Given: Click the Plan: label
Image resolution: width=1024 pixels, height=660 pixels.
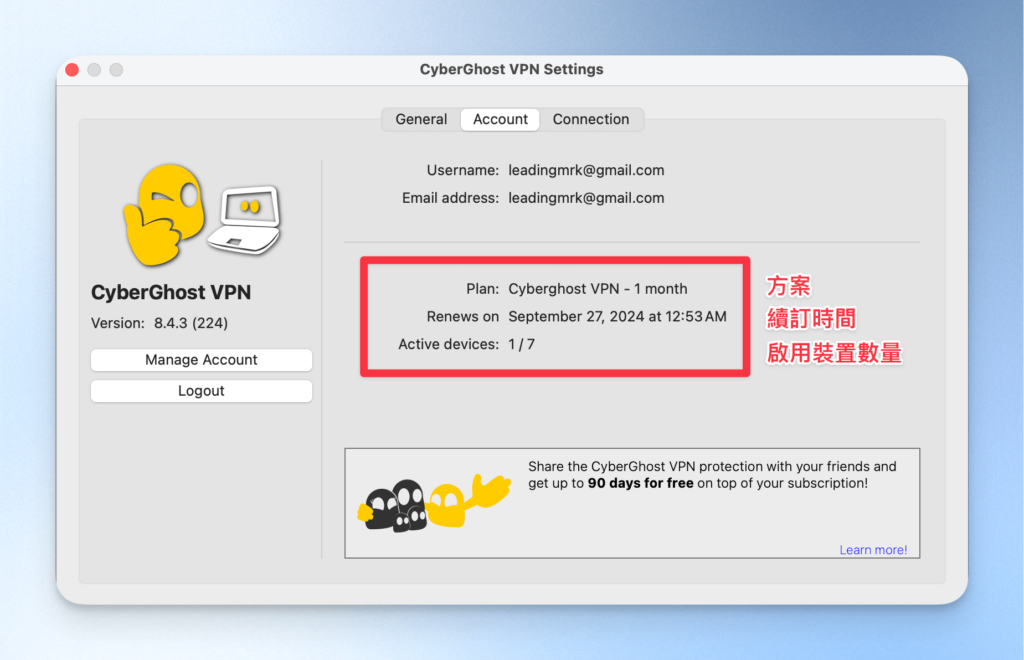Looking at the screenshot, I should pos(482,289).
